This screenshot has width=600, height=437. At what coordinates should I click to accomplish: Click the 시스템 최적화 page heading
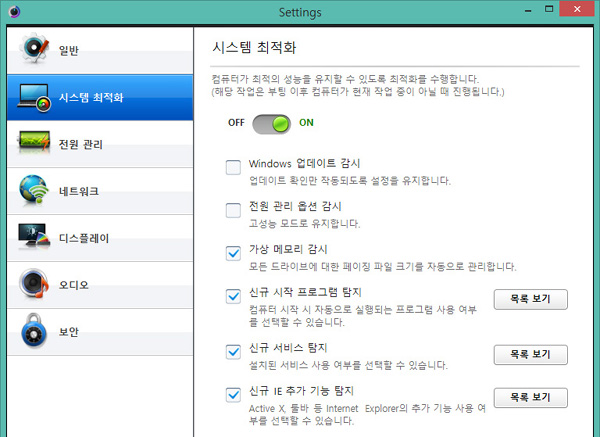pyautogui.click(x=254, y=47)
